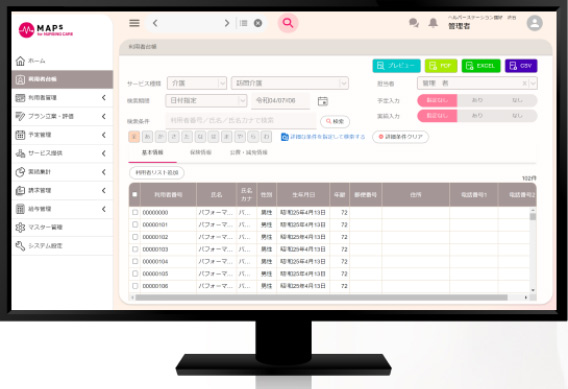Switch to the 公費・減免情報 tab
568x389 pixels.
pos(248,152)
